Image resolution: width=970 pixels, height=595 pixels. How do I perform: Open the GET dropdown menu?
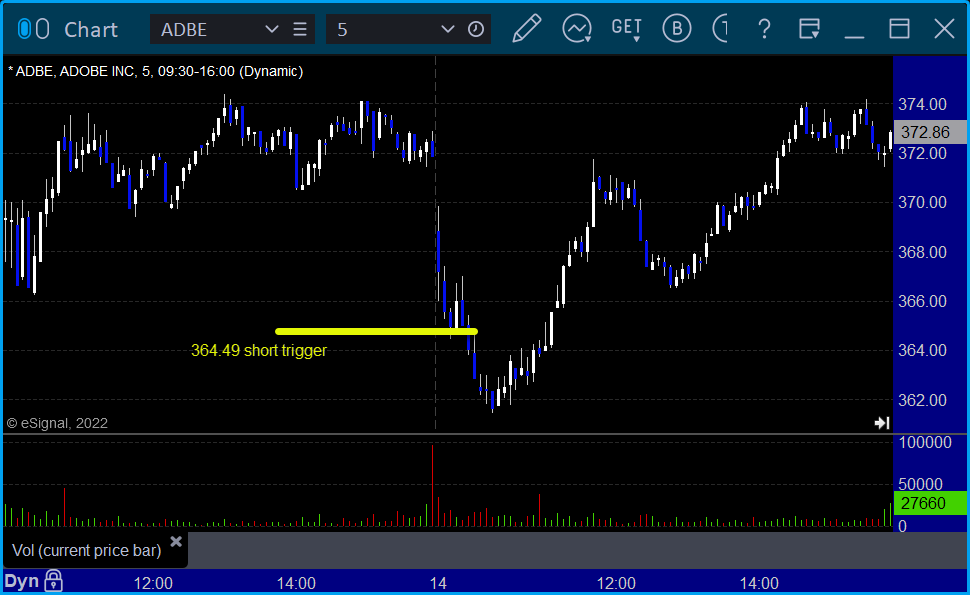(x=626, y=29)
